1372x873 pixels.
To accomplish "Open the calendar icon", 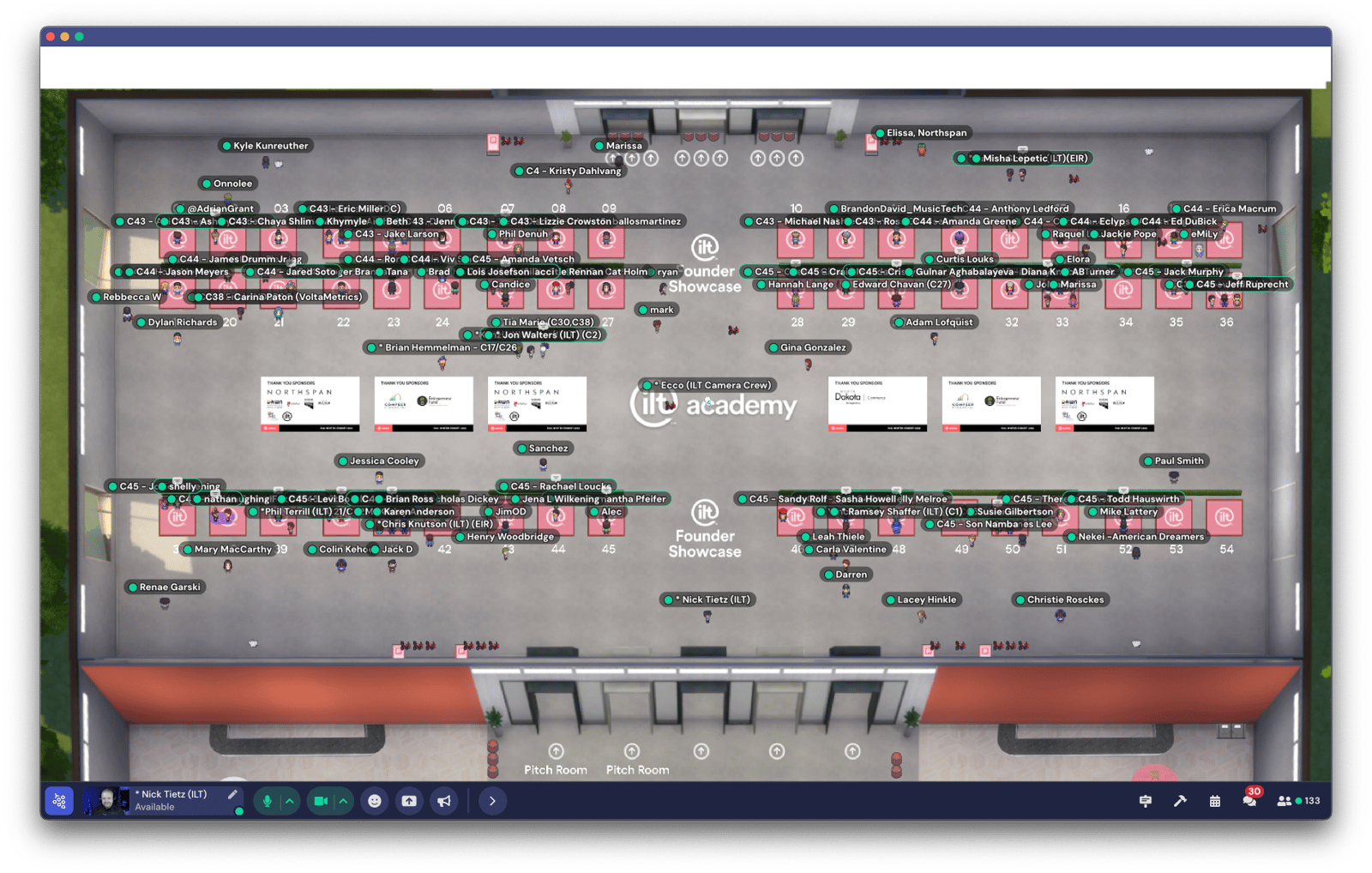I will coord(1215,801).
